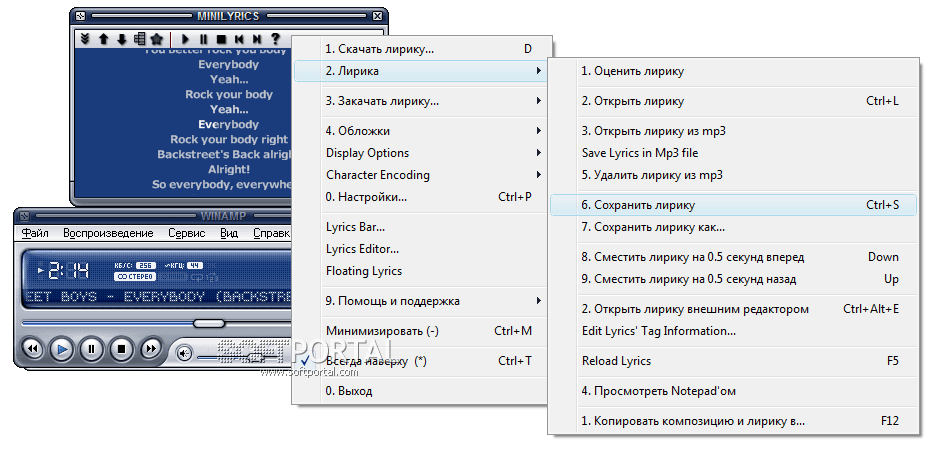Select 3. Открыть лирику из mp3

pyautogui.click(x=733, y=131)
